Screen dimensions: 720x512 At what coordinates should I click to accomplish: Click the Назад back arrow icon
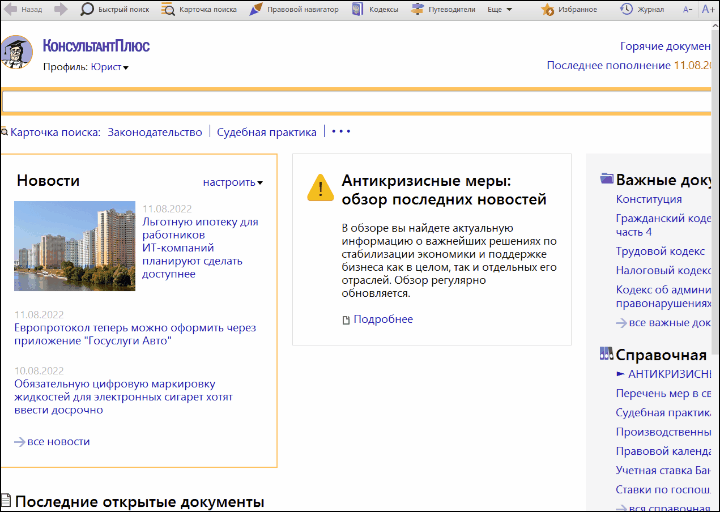click(10, 9)
